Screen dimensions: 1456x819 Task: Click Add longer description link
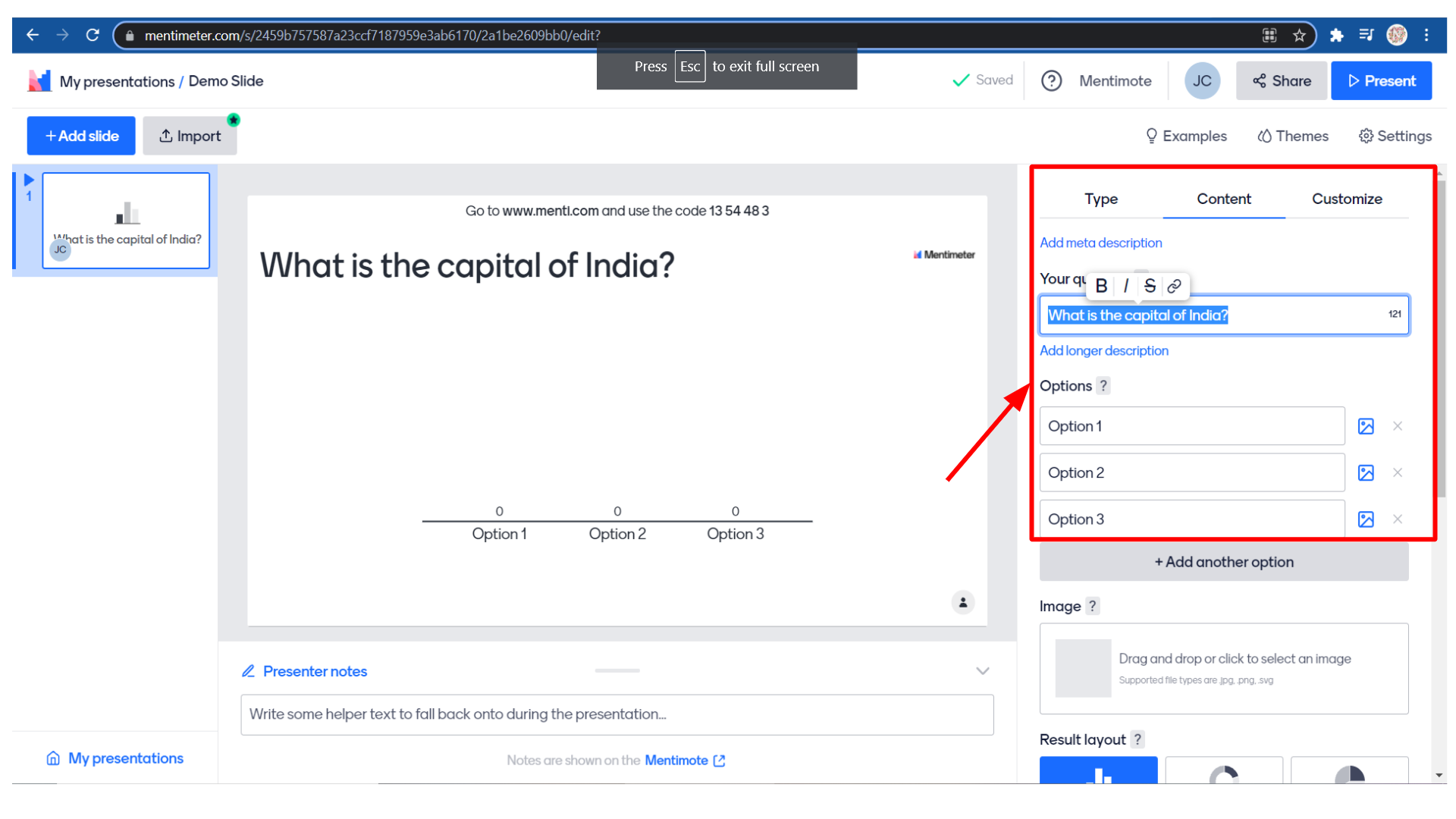(x=1103, y=351)
